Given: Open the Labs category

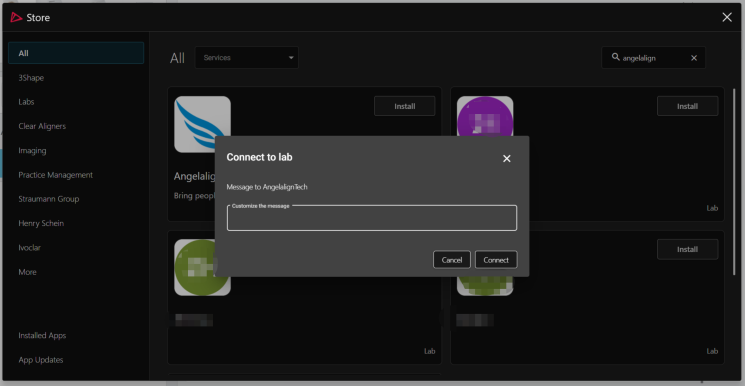Looking at the screenshot, I should click(26, 102).
